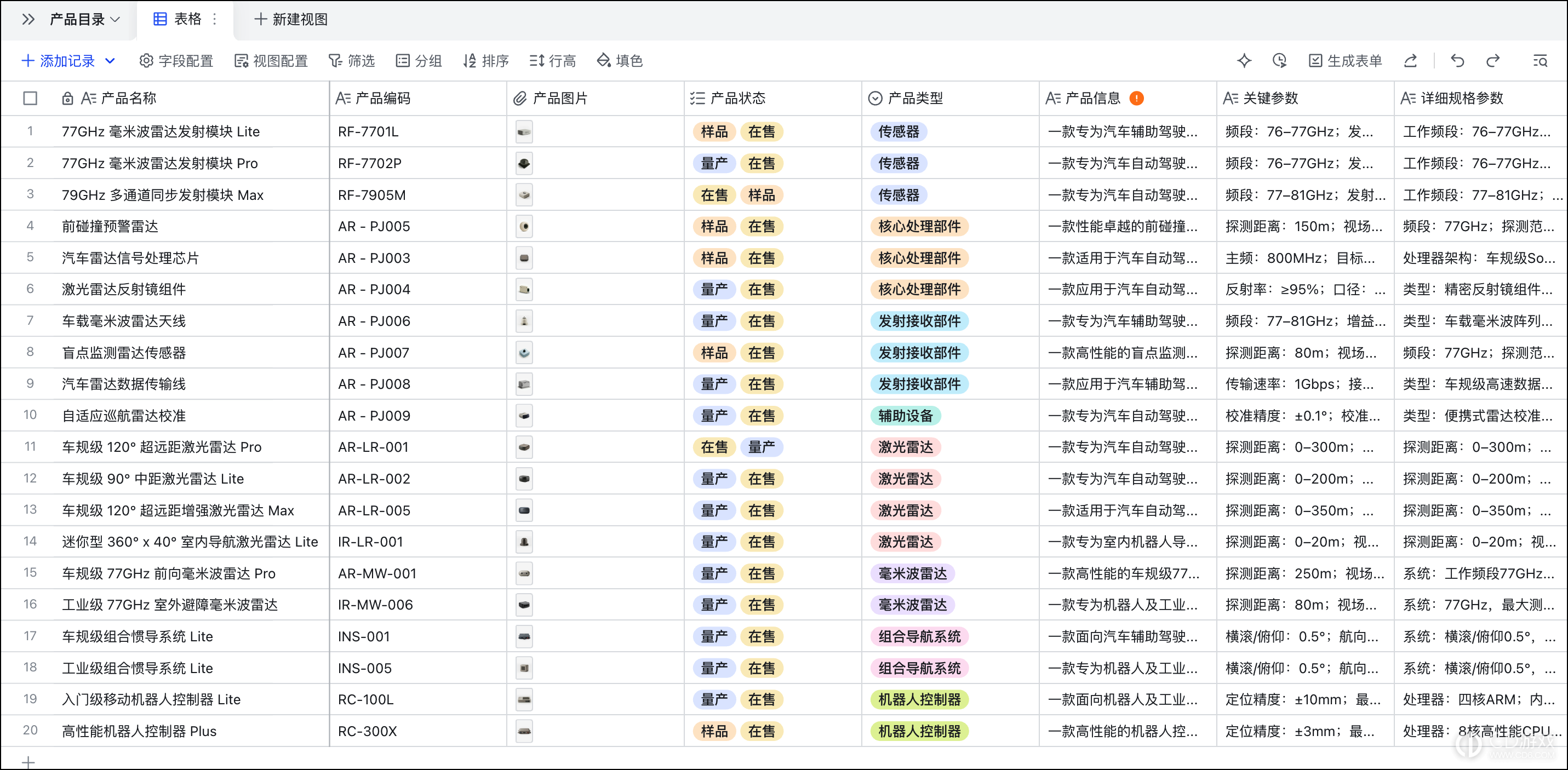Click the share arrow icon
The width and height of the screenshot is (1568, 770).
click(x=1411, y=61)
